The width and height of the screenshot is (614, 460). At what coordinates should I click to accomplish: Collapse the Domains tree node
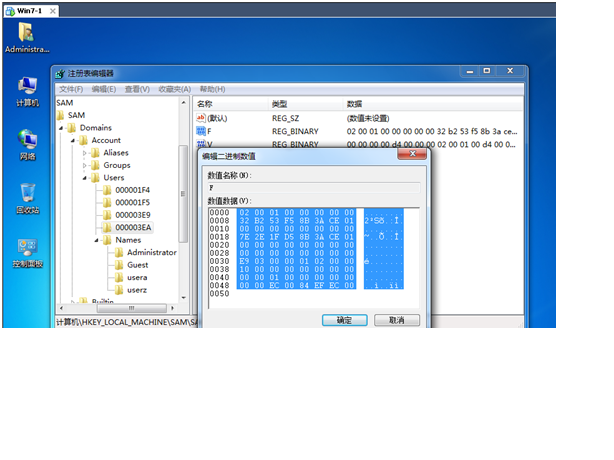point(61,128)
